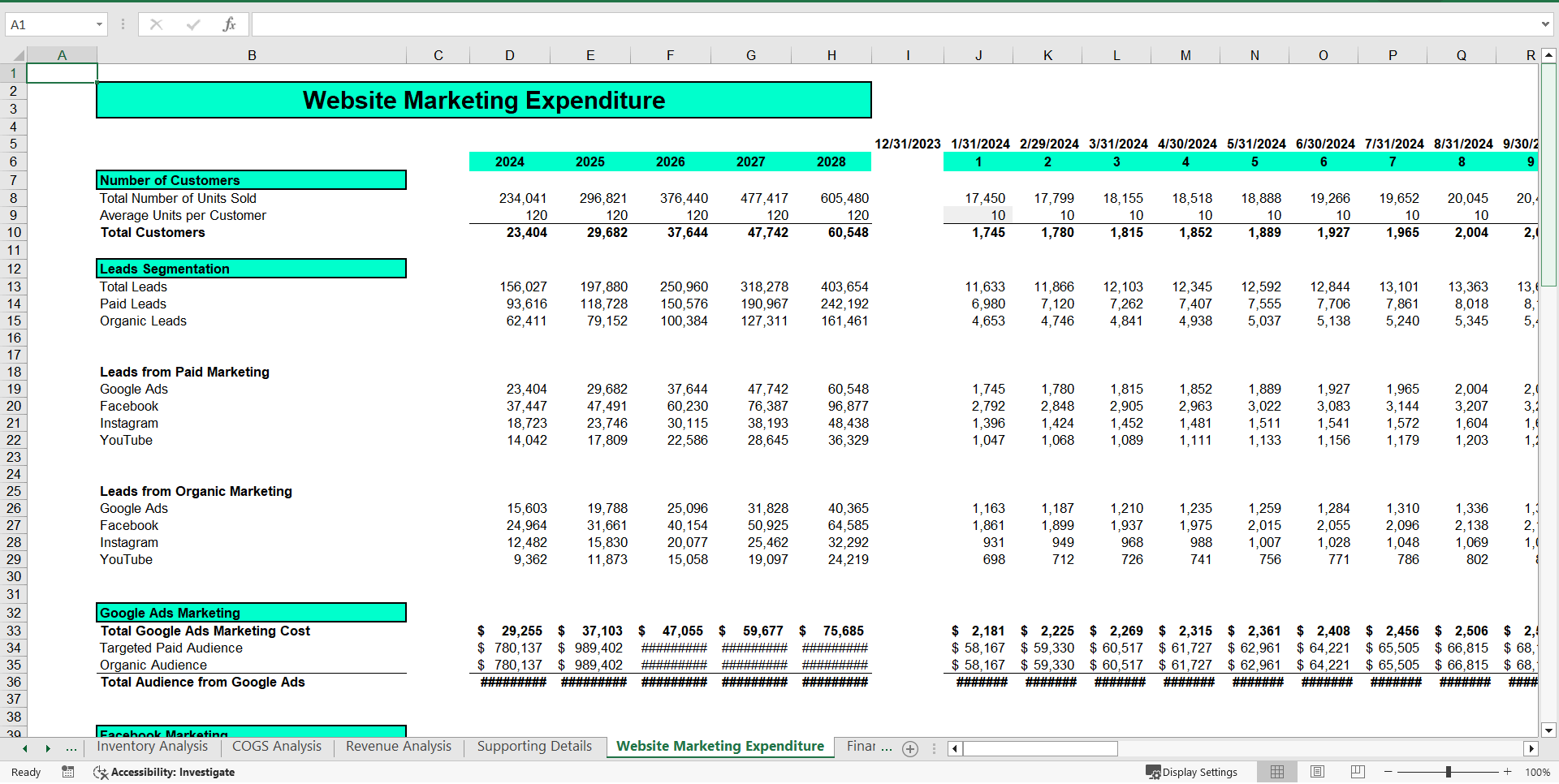This screenshot has height=784, width=1559.
Task: Click the Organic Leads row label
Action: pyautogui.click(x=143, y=321)
